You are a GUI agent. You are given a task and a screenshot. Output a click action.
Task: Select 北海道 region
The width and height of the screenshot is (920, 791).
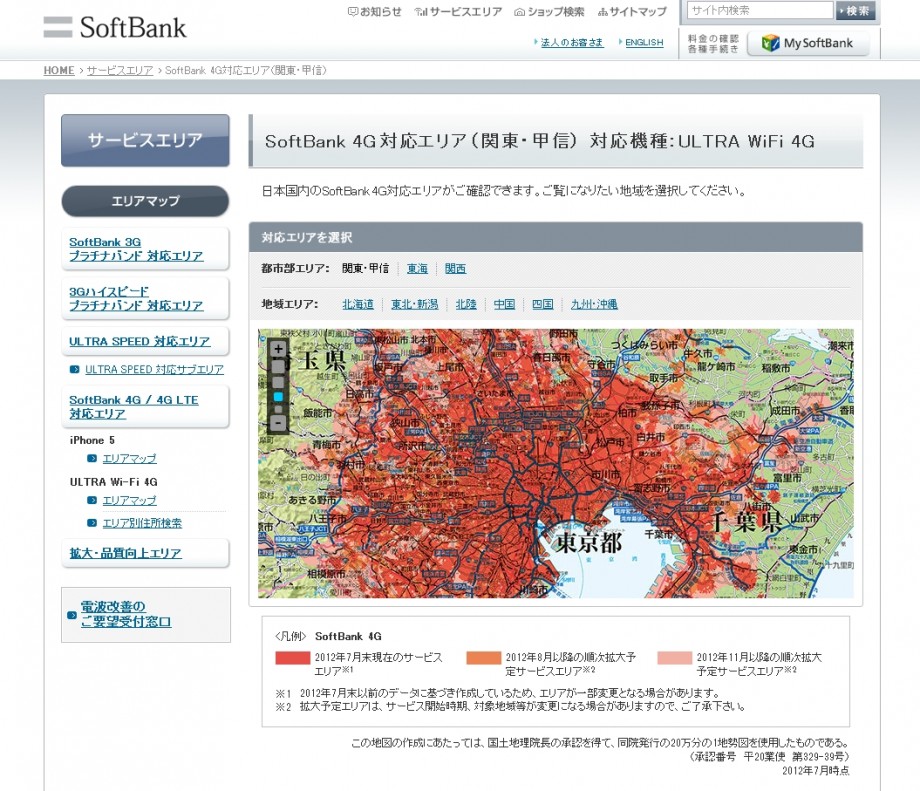click(x=358, y=304)
